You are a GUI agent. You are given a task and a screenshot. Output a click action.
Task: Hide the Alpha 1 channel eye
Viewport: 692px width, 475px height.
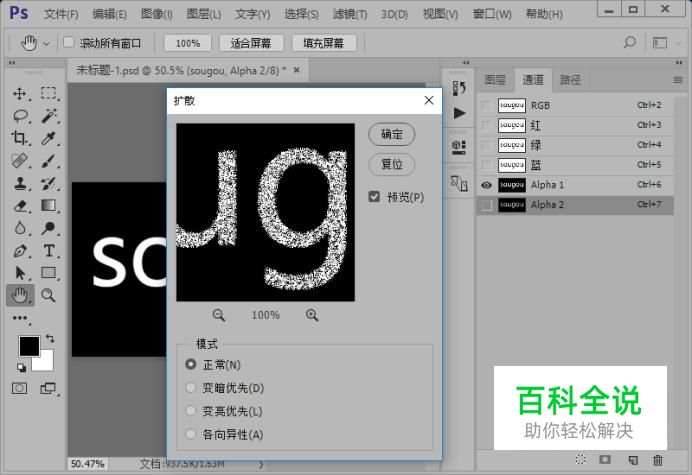point(486,185)
